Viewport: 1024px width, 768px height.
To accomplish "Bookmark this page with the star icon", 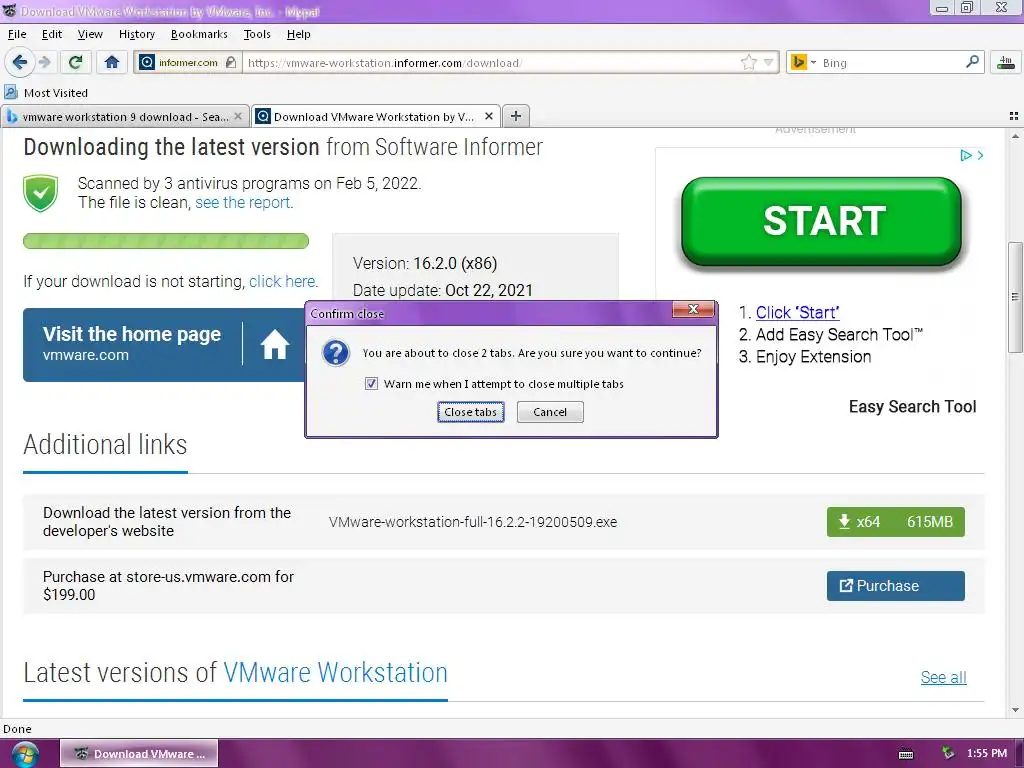I will (748, 62).
